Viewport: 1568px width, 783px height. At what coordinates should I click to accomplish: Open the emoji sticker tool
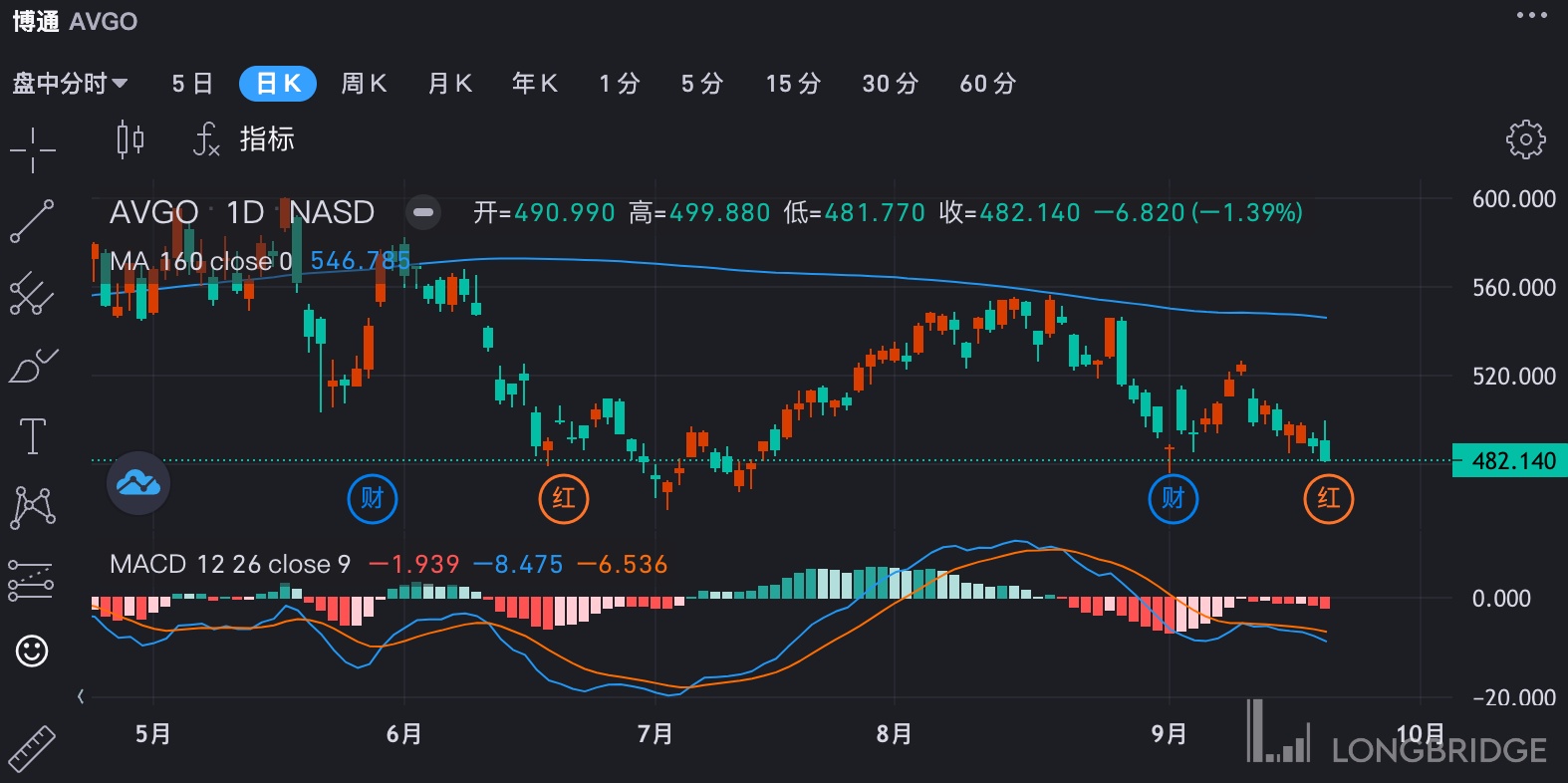(x=32, y=652)
